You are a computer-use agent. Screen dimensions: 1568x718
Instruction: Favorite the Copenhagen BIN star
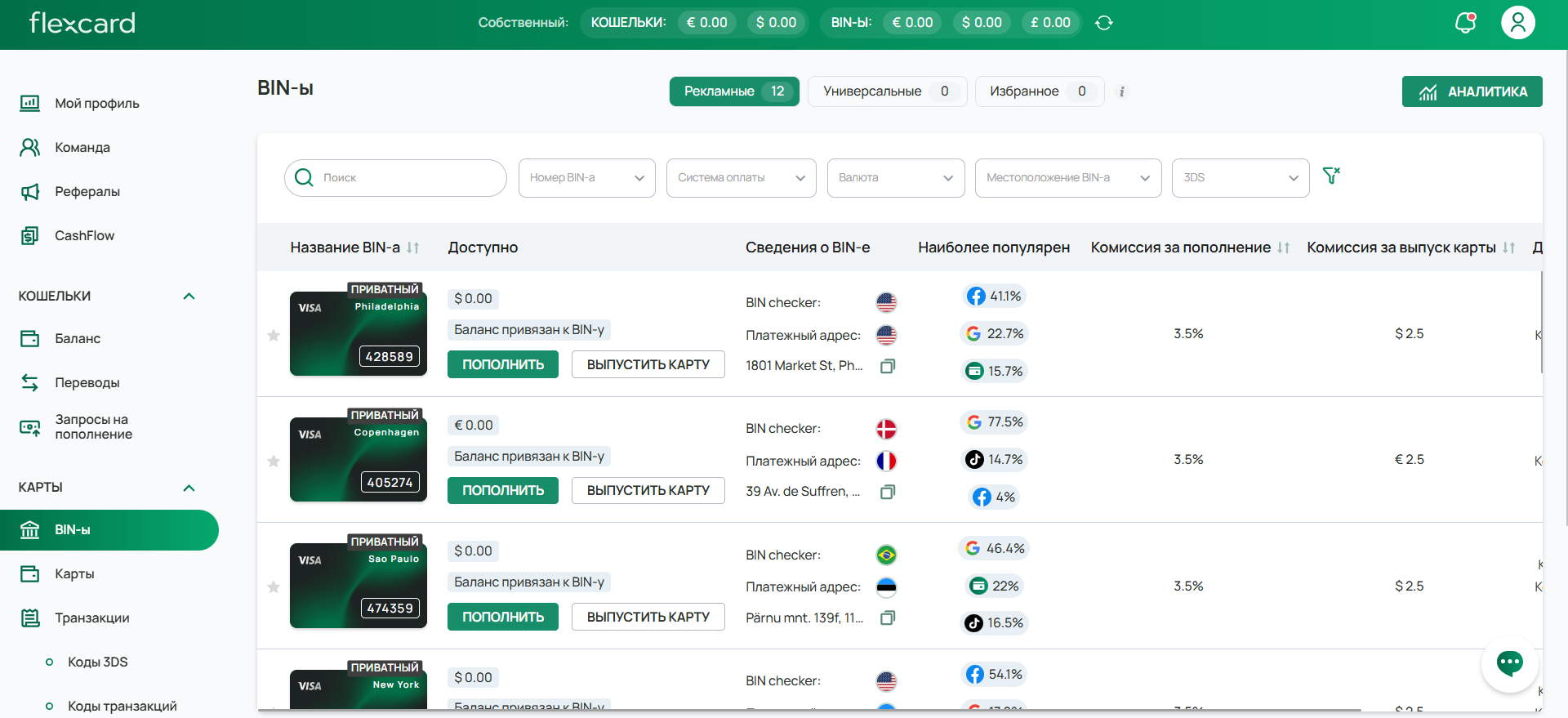pyautogui.click(x=274, y=461)
